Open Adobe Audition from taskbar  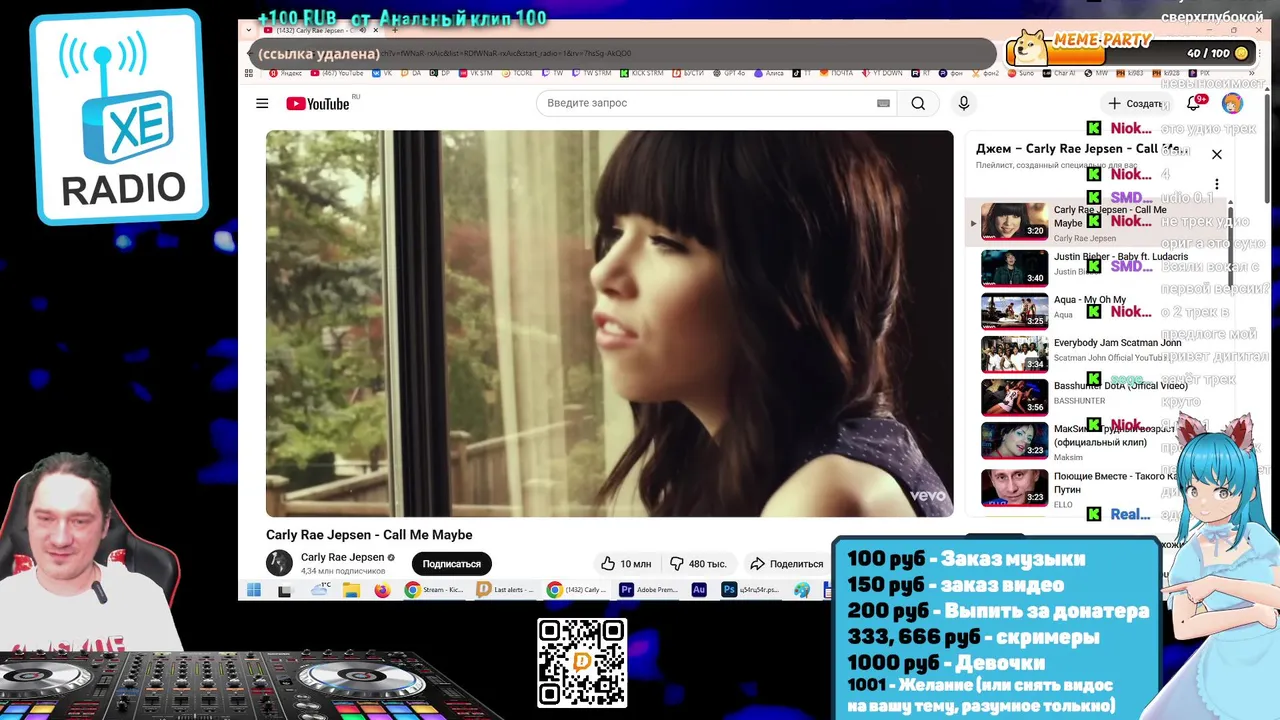699,590
